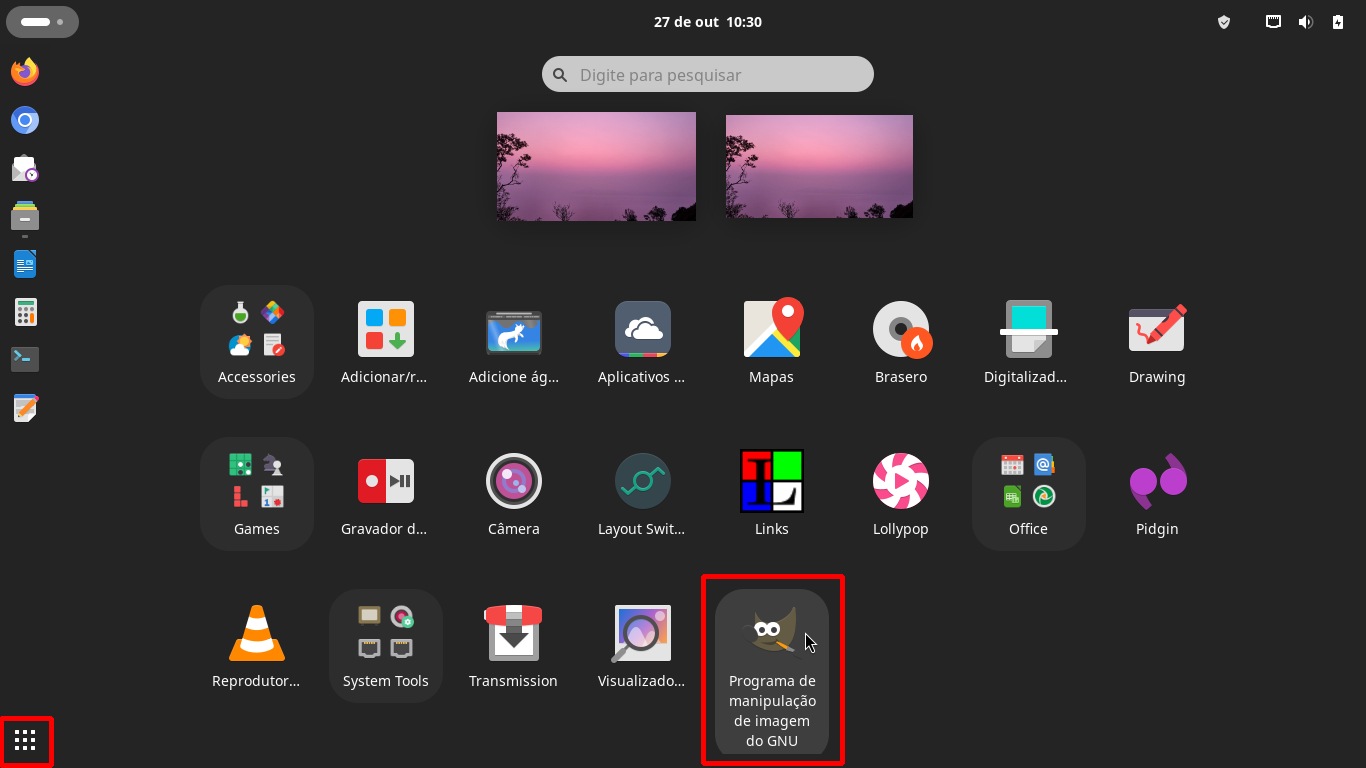
Task: Select the left workspace thumbnail
Action: pyautogui.click(x=596, y=166)
